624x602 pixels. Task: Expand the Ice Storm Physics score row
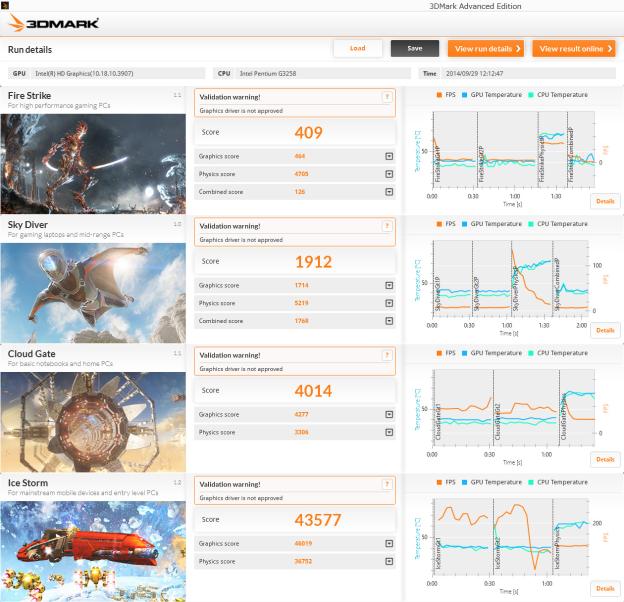389,561
